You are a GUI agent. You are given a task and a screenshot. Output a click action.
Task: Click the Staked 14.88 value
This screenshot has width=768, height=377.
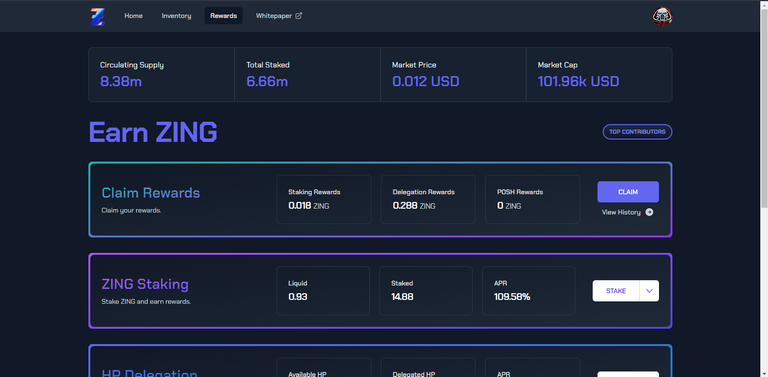pos(402,297)
